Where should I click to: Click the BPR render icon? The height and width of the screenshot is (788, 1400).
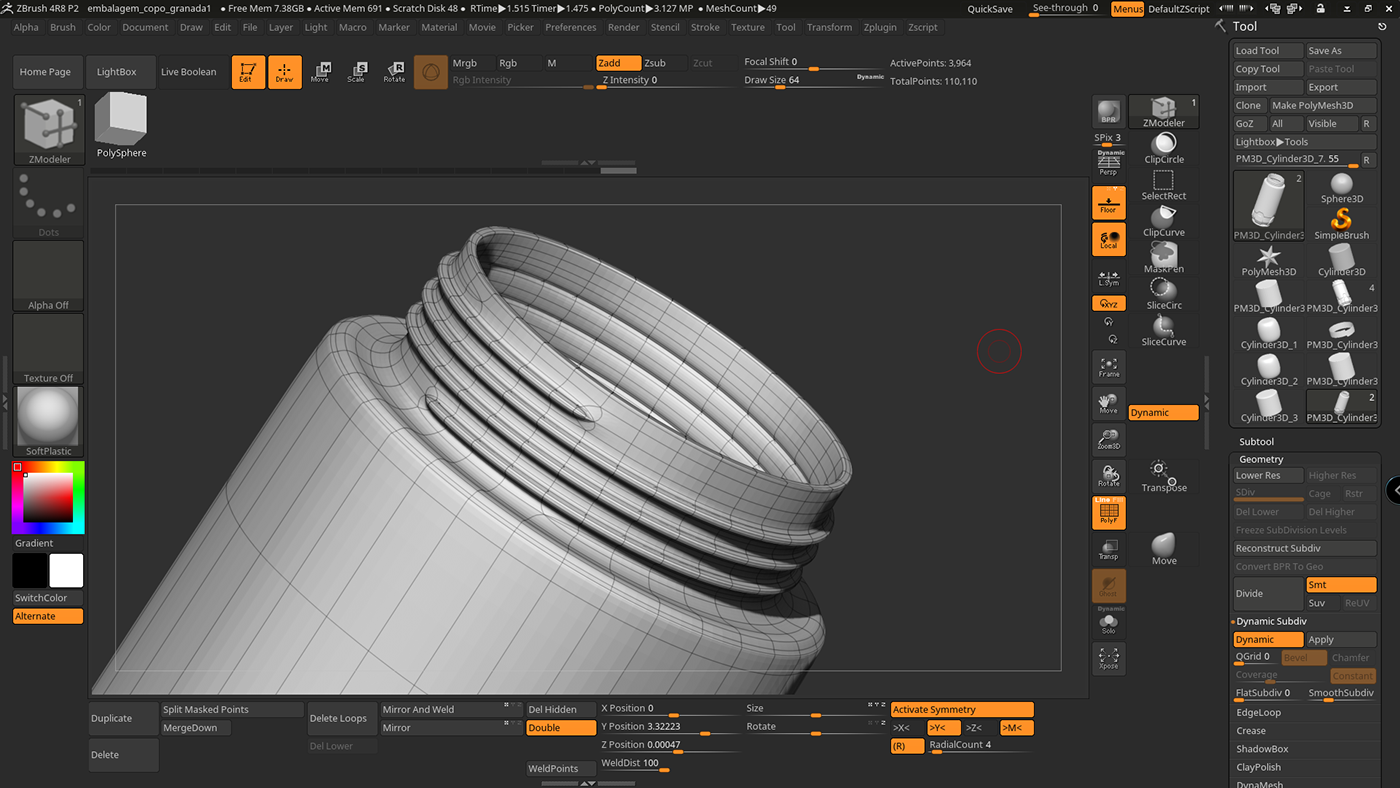(1108, 111)
